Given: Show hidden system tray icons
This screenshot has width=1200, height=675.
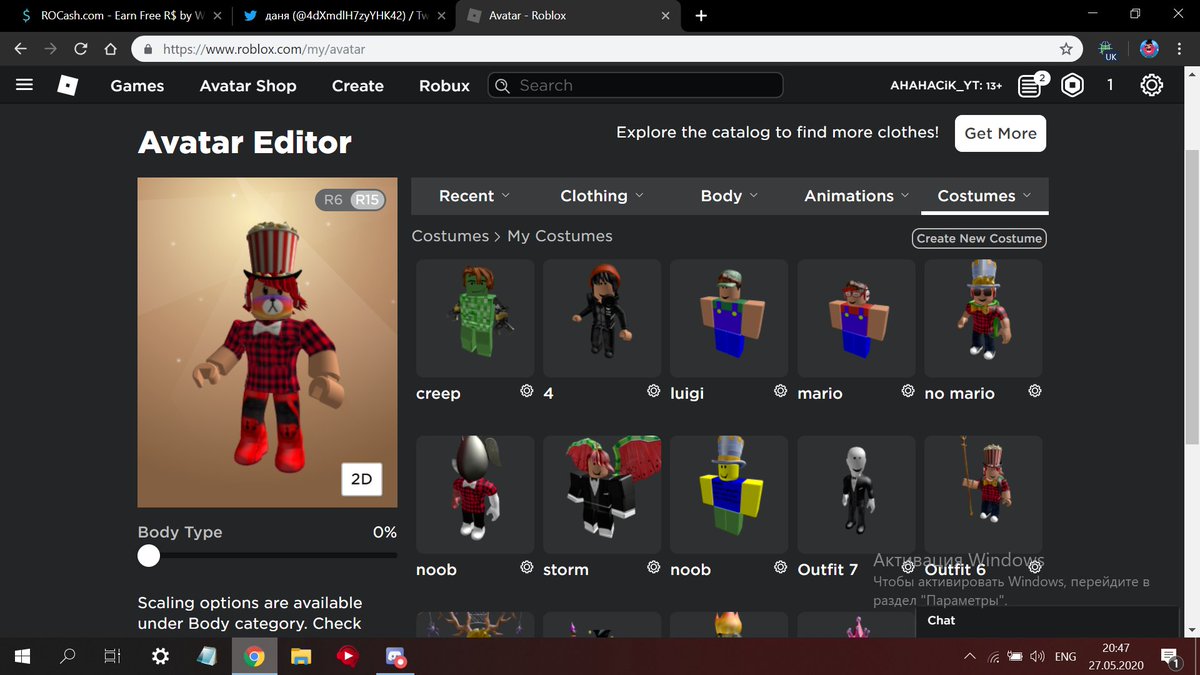Looking at the screenshot, I should click(x=969, y=657).
